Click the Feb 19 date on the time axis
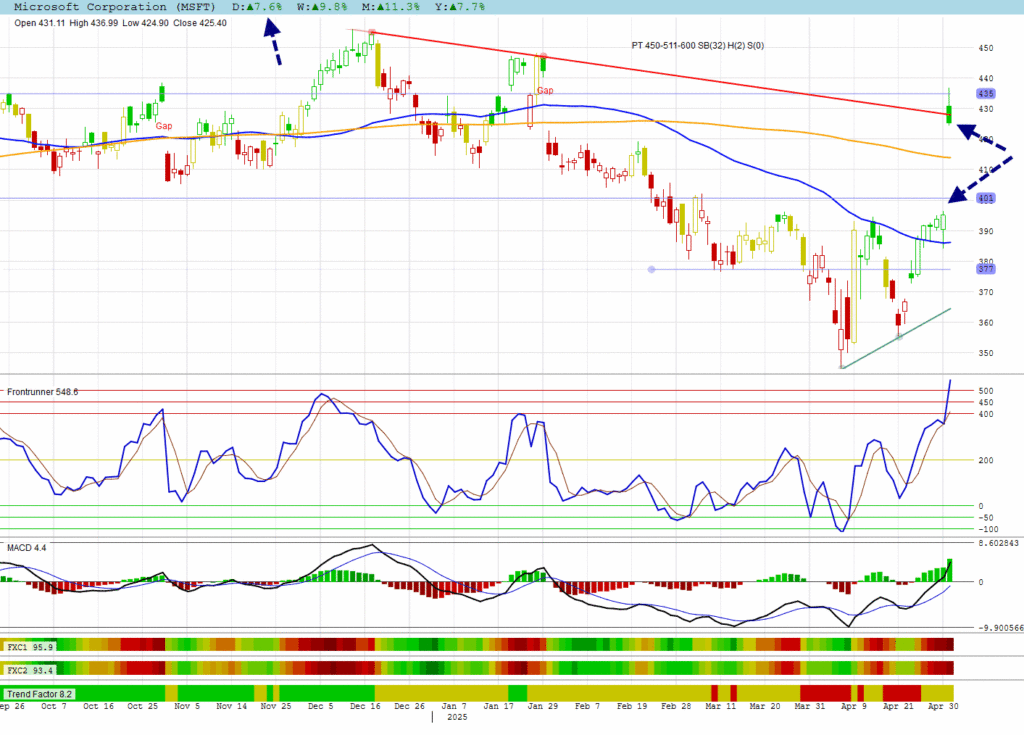The height and width of the screenshot is (735, 1024). tap(632, 706)
